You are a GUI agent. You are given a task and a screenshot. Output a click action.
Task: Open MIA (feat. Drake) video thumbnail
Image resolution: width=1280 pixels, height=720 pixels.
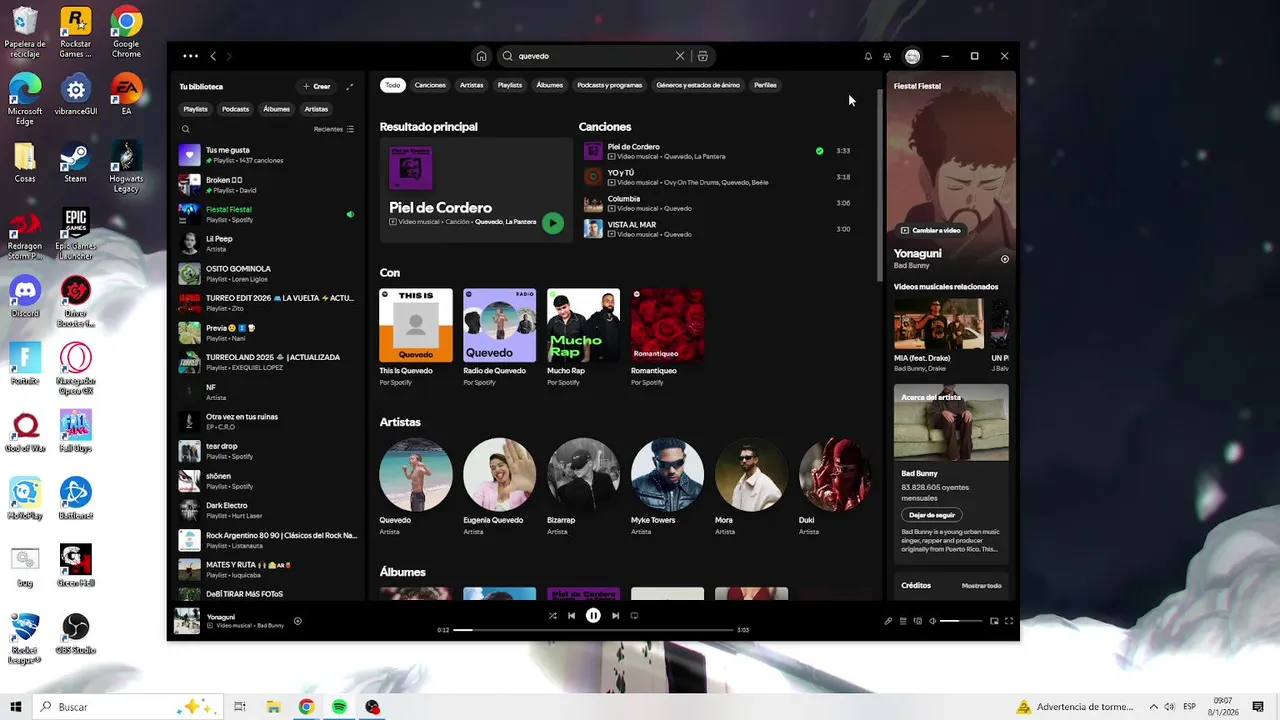[x=939, y=323]
